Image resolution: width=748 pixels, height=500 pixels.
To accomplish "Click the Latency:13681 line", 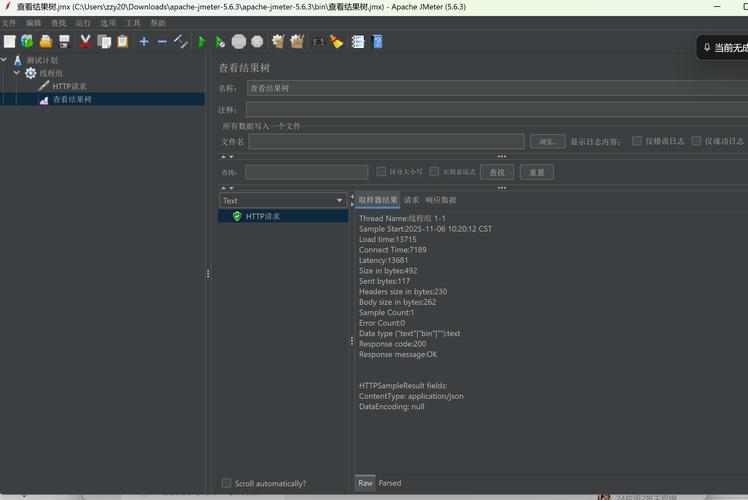I will [384, 260].
